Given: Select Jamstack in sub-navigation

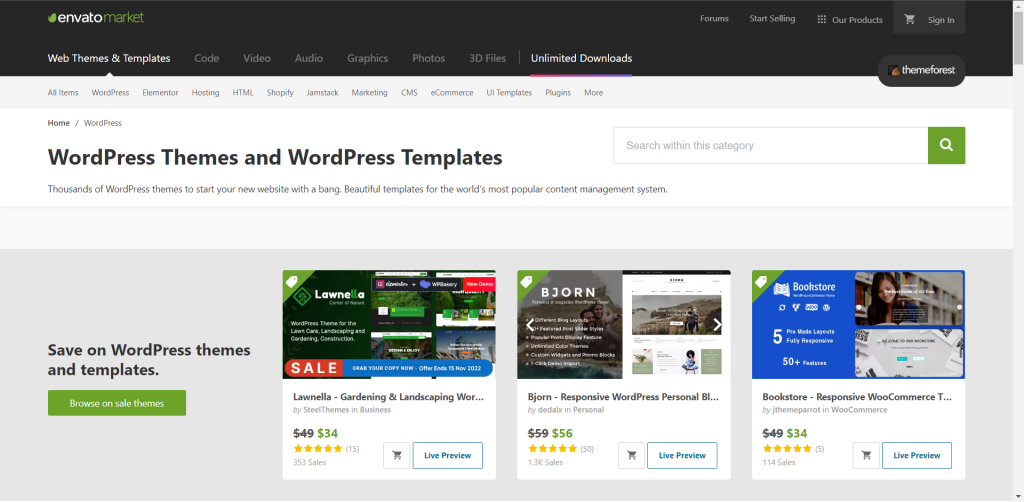Looking at the screenshot, I should coord(323,93).
